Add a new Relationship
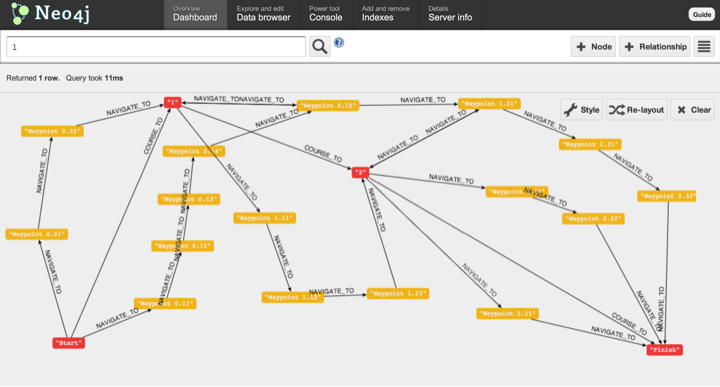 pos(655,46)
